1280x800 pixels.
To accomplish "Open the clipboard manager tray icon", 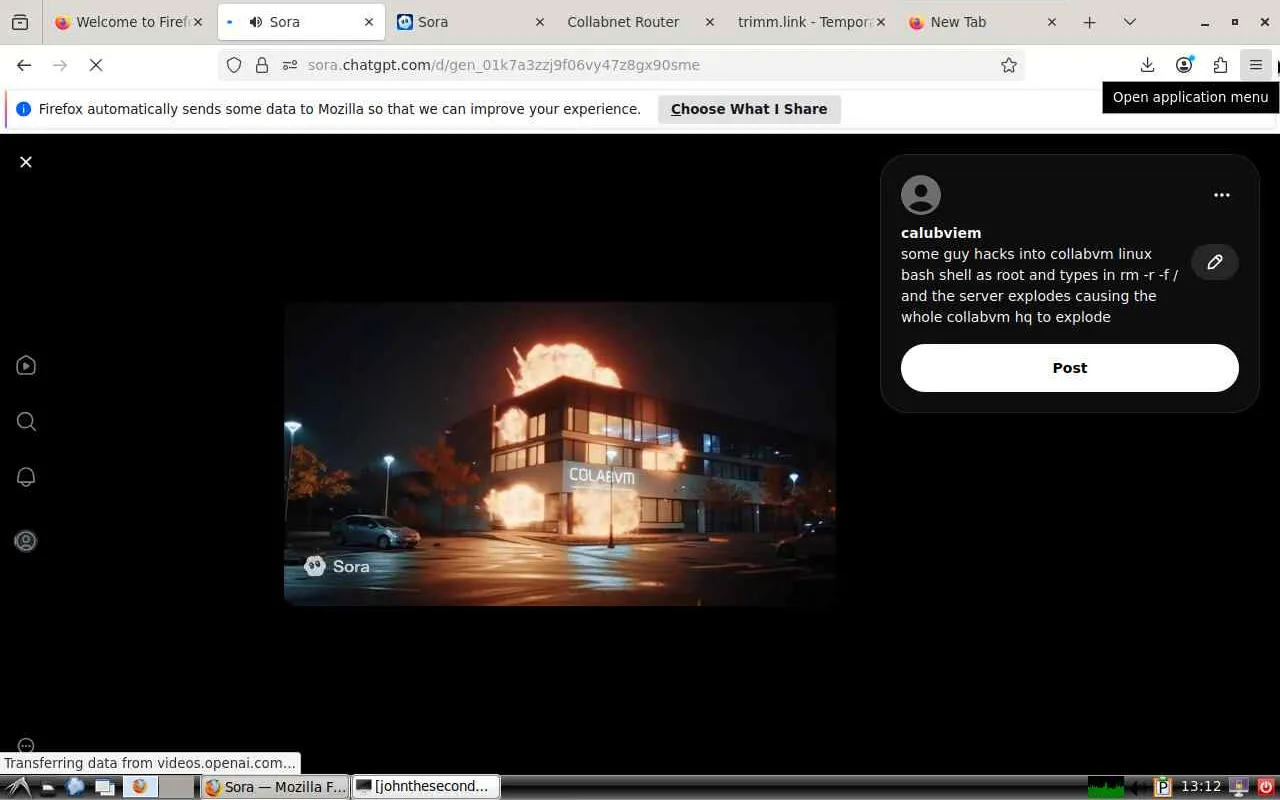I will pyautogui.click(x=1163, y=787).
